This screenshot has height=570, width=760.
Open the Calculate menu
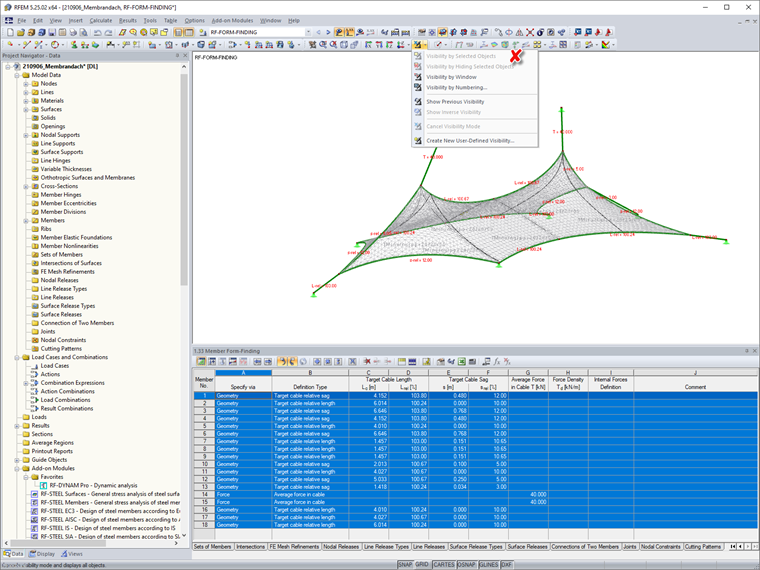coord(101,20)
